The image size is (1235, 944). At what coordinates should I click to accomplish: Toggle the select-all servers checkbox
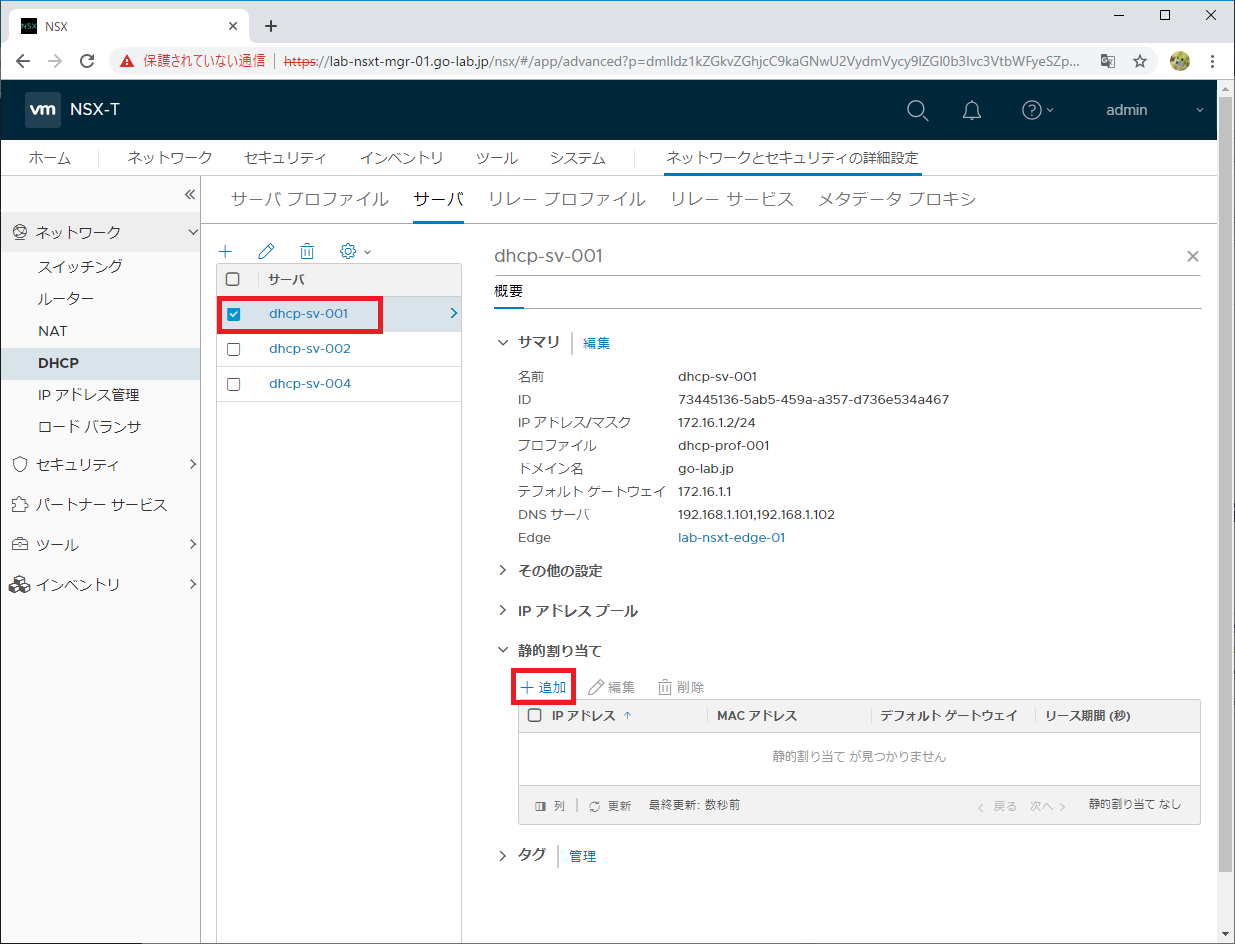233,280
